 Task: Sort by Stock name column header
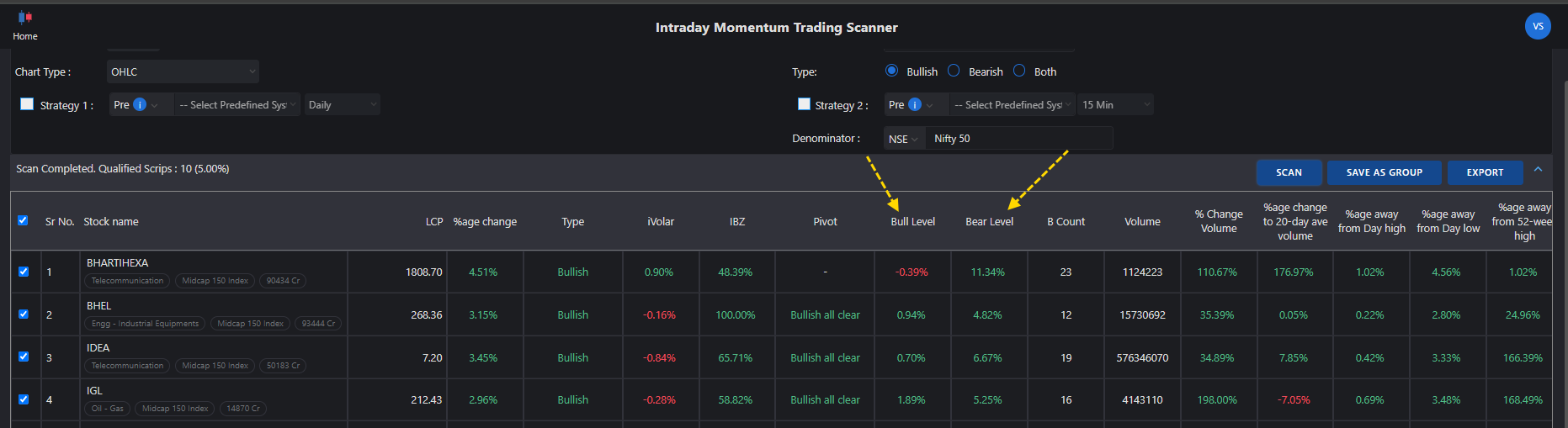(111, 222)
